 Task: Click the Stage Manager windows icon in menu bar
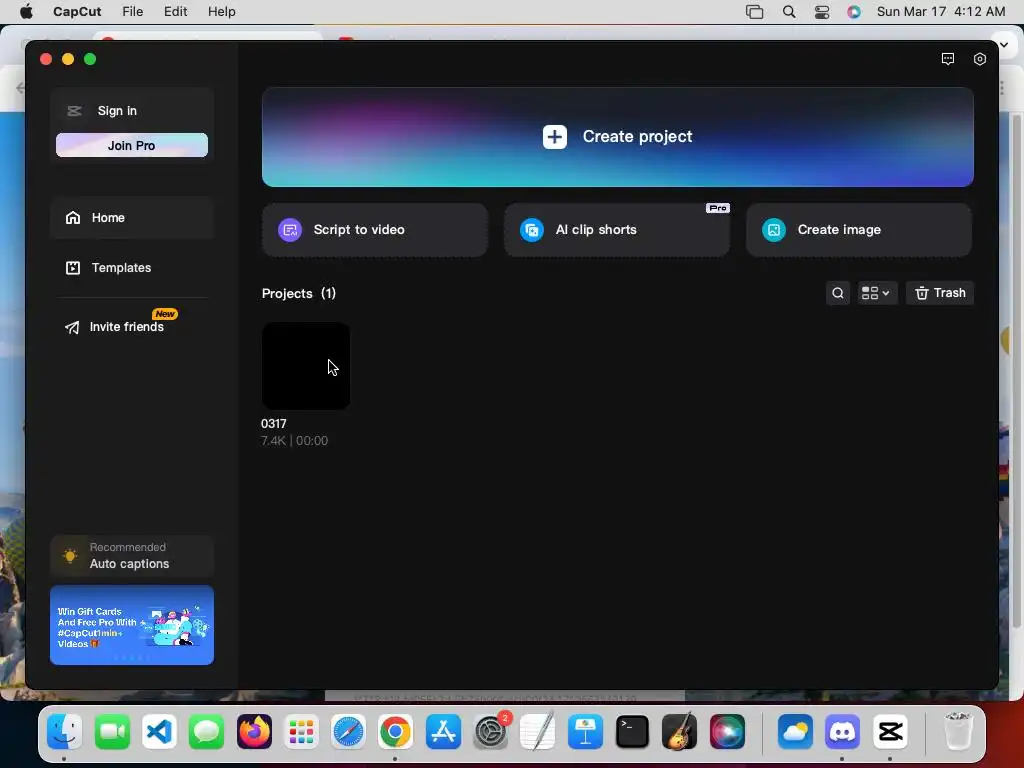pyautogui.click(x=754, y=12)
